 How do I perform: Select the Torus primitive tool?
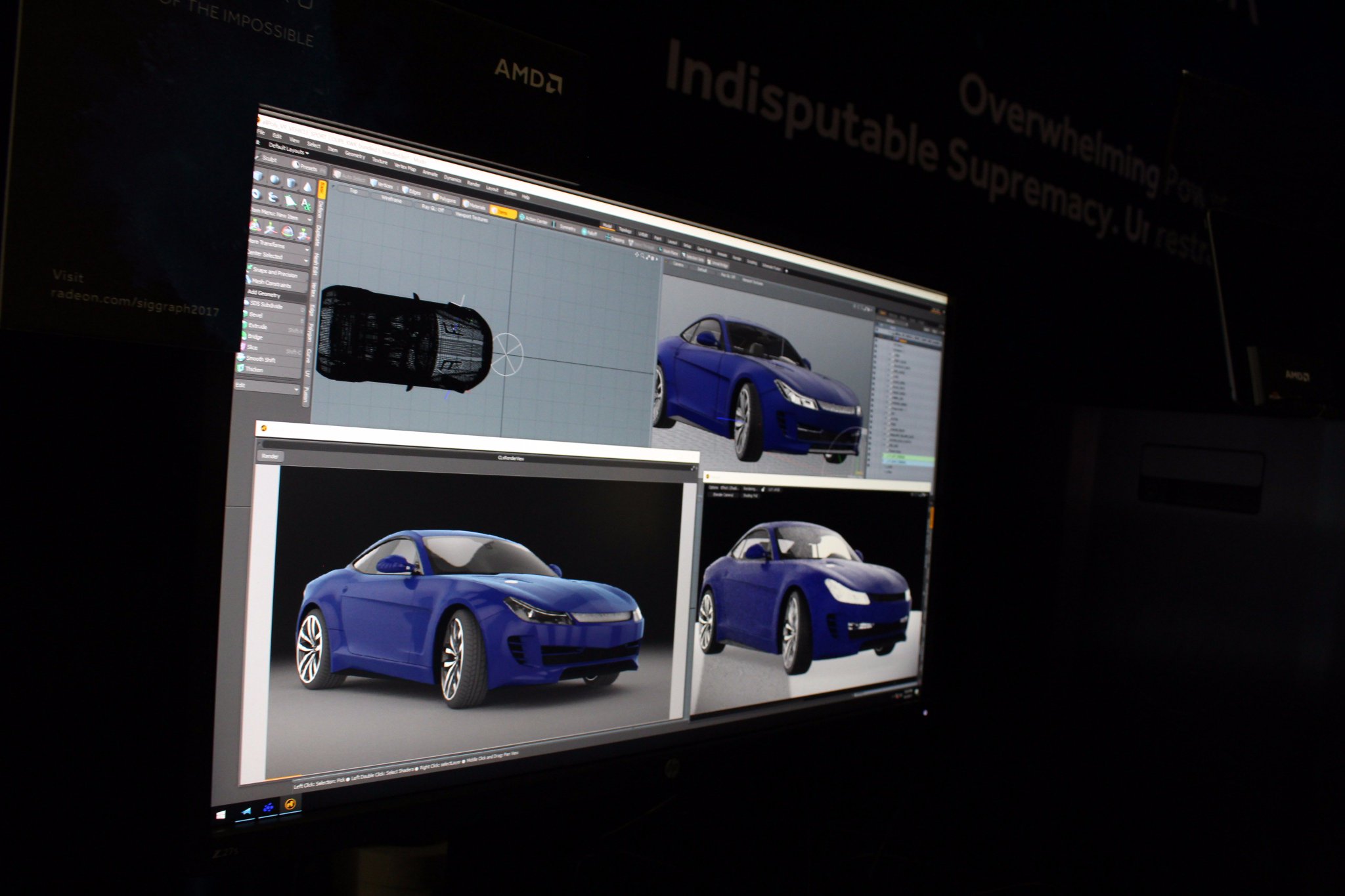click(256, 194)
